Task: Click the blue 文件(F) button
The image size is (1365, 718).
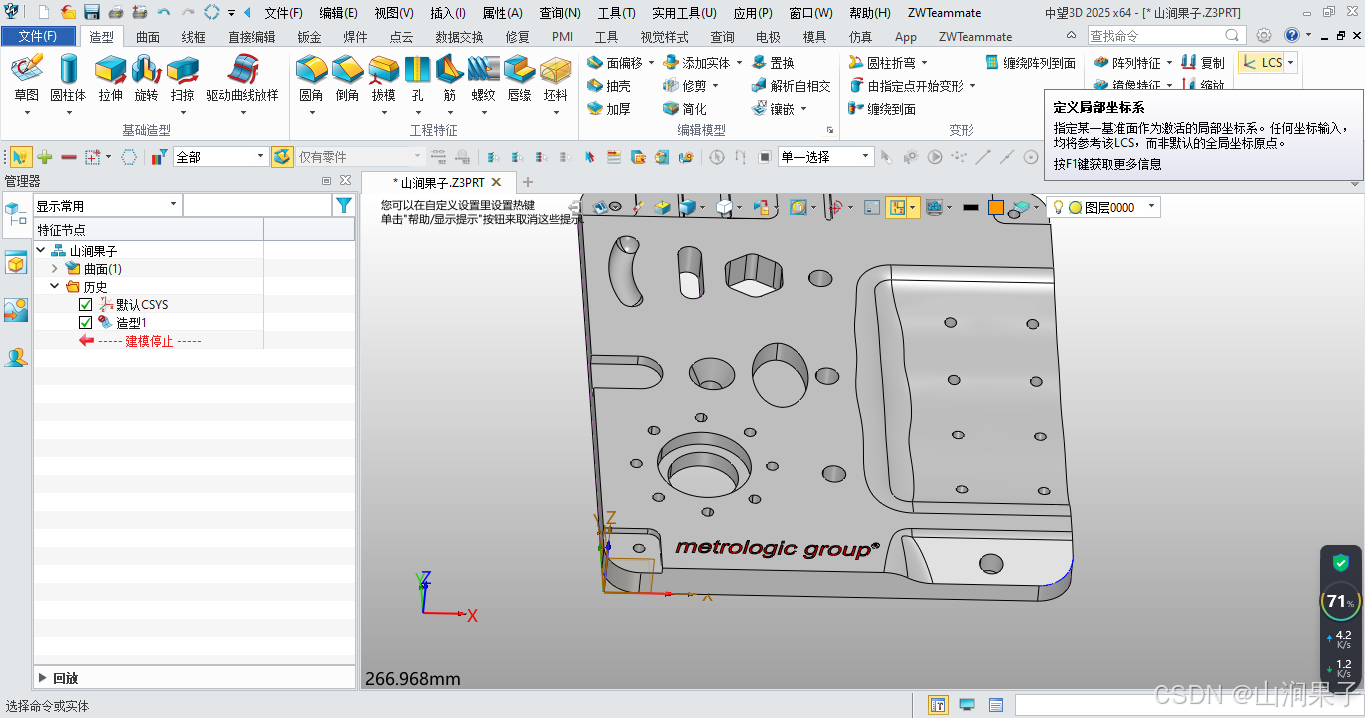Action: pos(38,36)
